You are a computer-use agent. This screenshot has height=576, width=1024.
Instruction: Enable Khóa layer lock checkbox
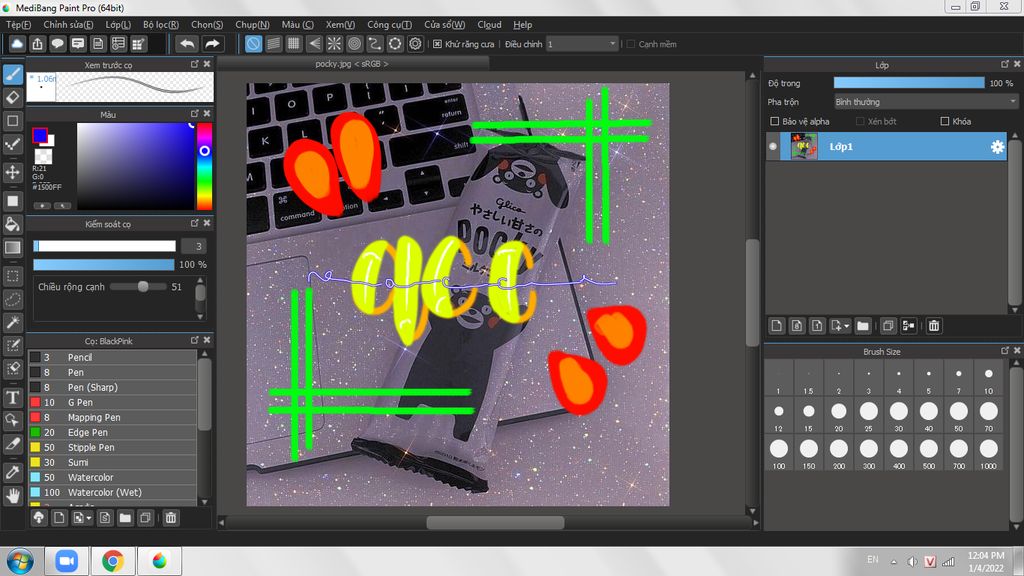[x=944, y=121]
